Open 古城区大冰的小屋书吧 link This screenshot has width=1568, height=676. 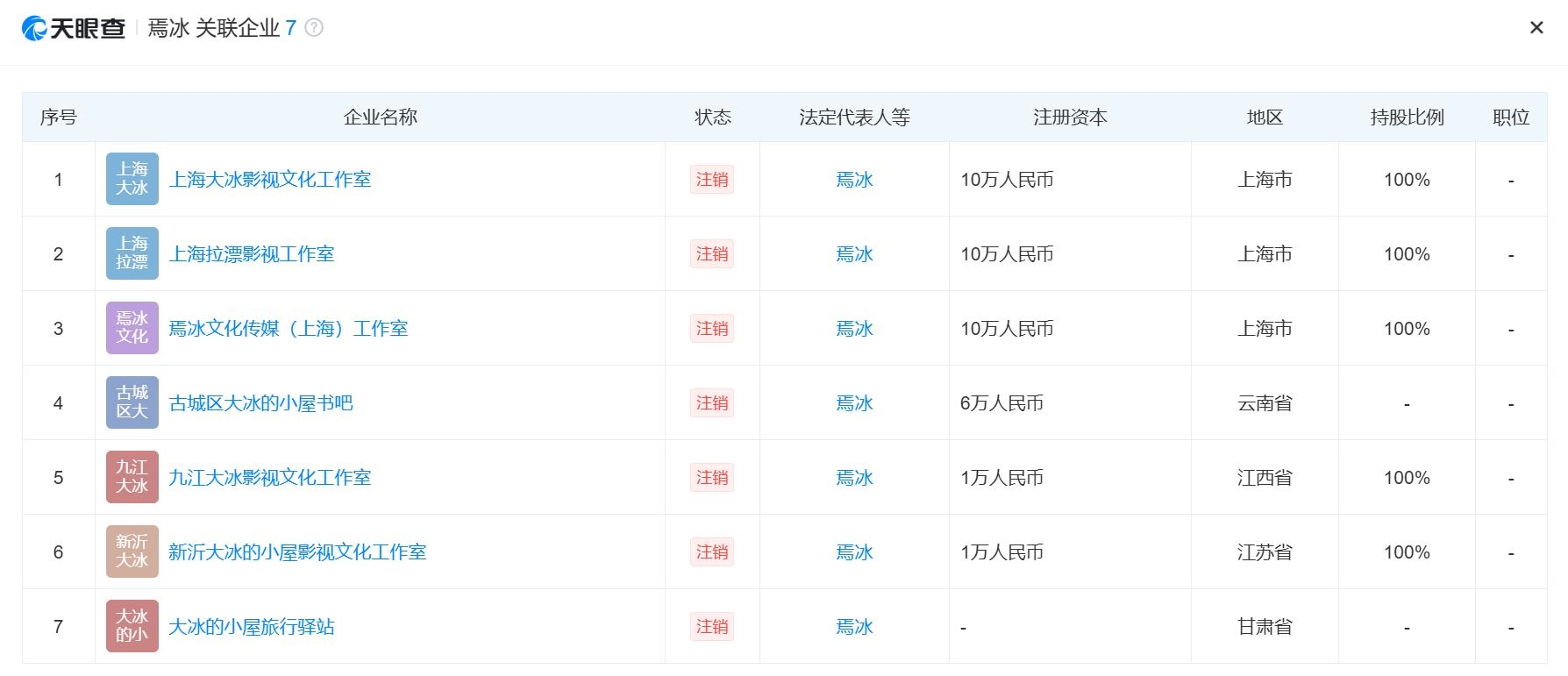tap(260, 403)
